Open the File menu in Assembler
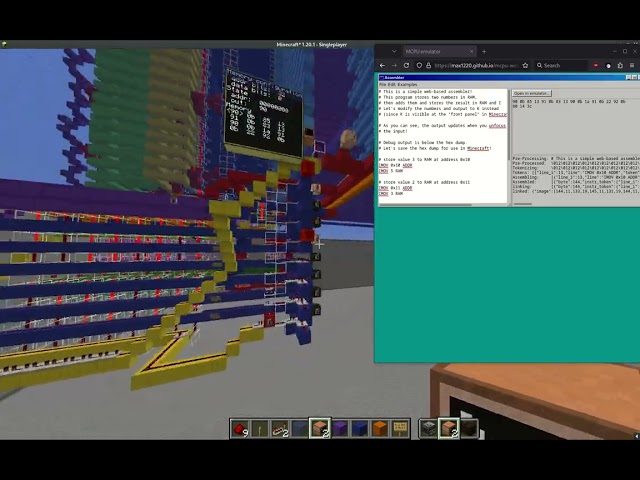Image resolution: width=640 pixels, height=480 pixels. click(x=382, y=84)
